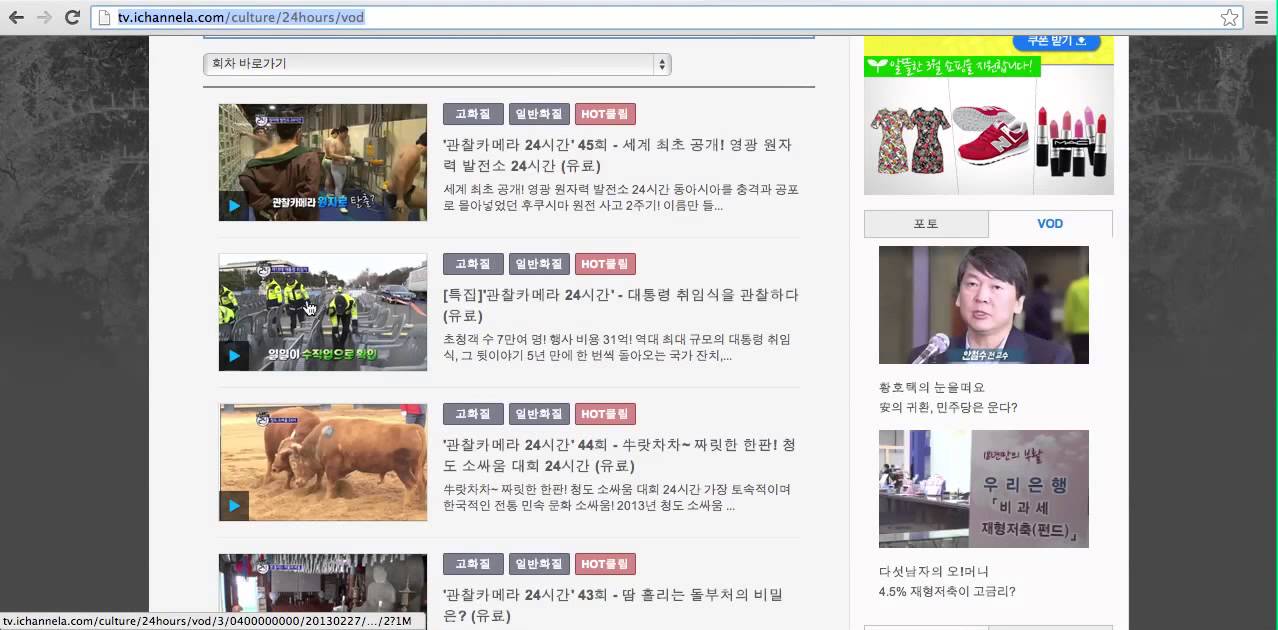Select 고화질 for the 특집 episode
The height and width of the screenshot is (630, 1278).
tap(473, 264)
